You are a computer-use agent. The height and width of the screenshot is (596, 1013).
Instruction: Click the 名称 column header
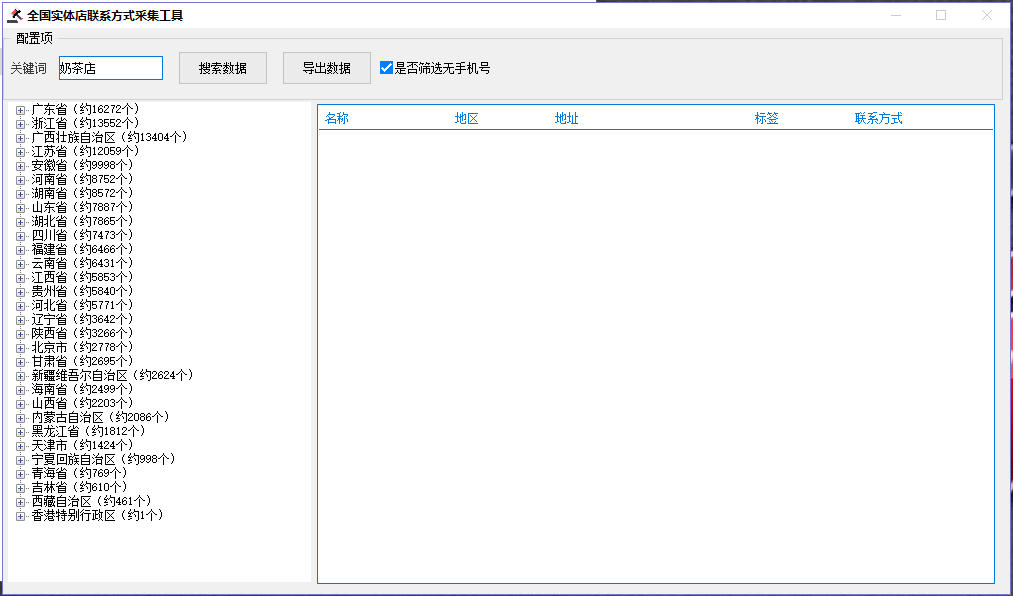[x=337, y=118]
